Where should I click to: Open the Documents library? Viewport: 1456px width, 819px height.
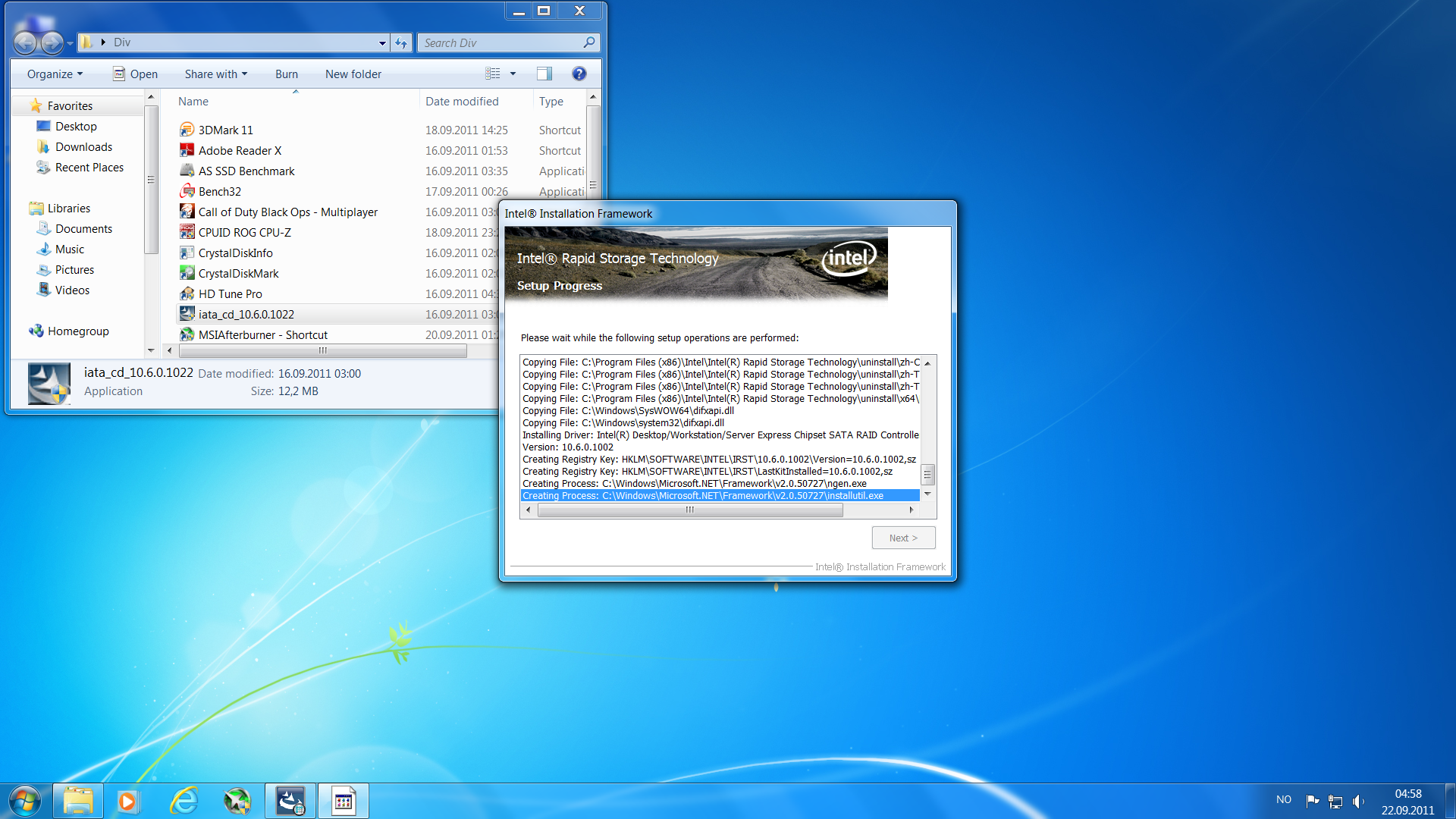(83, 228)
